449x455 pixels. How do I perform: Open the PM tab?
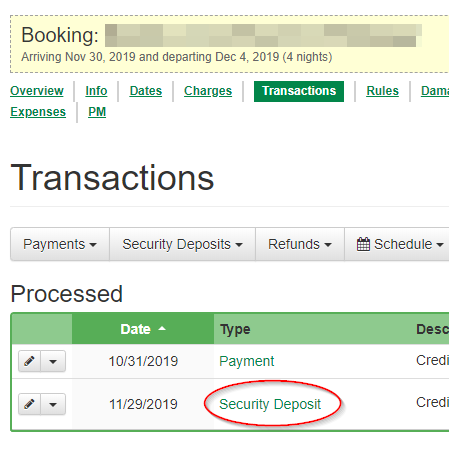pyautogui.click(x=97, y=112)
